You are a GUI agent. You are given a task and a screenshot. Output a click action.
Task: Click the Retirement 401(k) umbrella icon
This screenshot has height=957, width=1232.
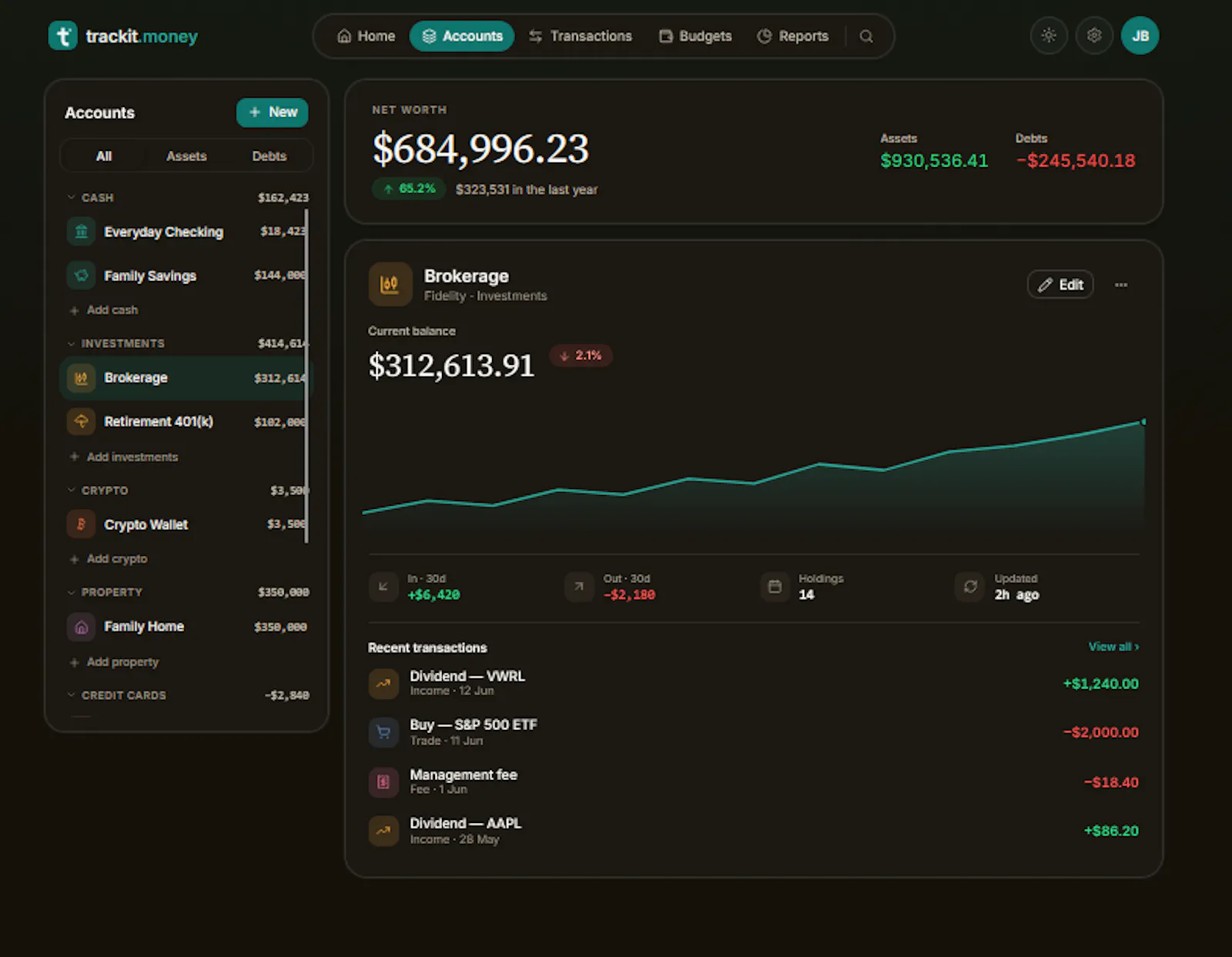pyautogui.click(x=81, y=422)
